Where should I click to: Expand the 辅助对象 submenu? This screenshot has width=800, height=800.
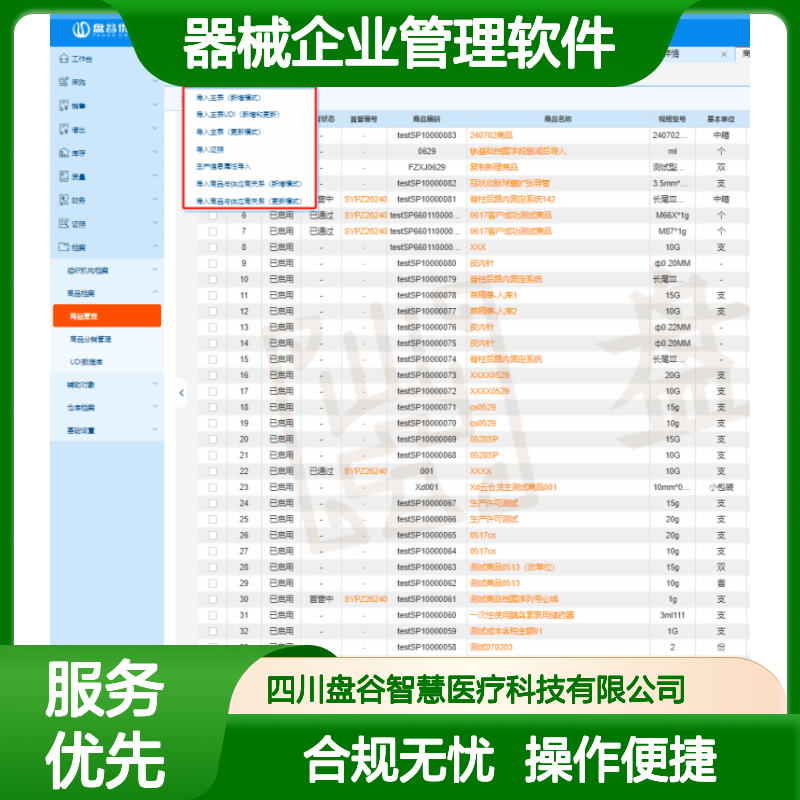pyautogui.click(x=155, y=384)
